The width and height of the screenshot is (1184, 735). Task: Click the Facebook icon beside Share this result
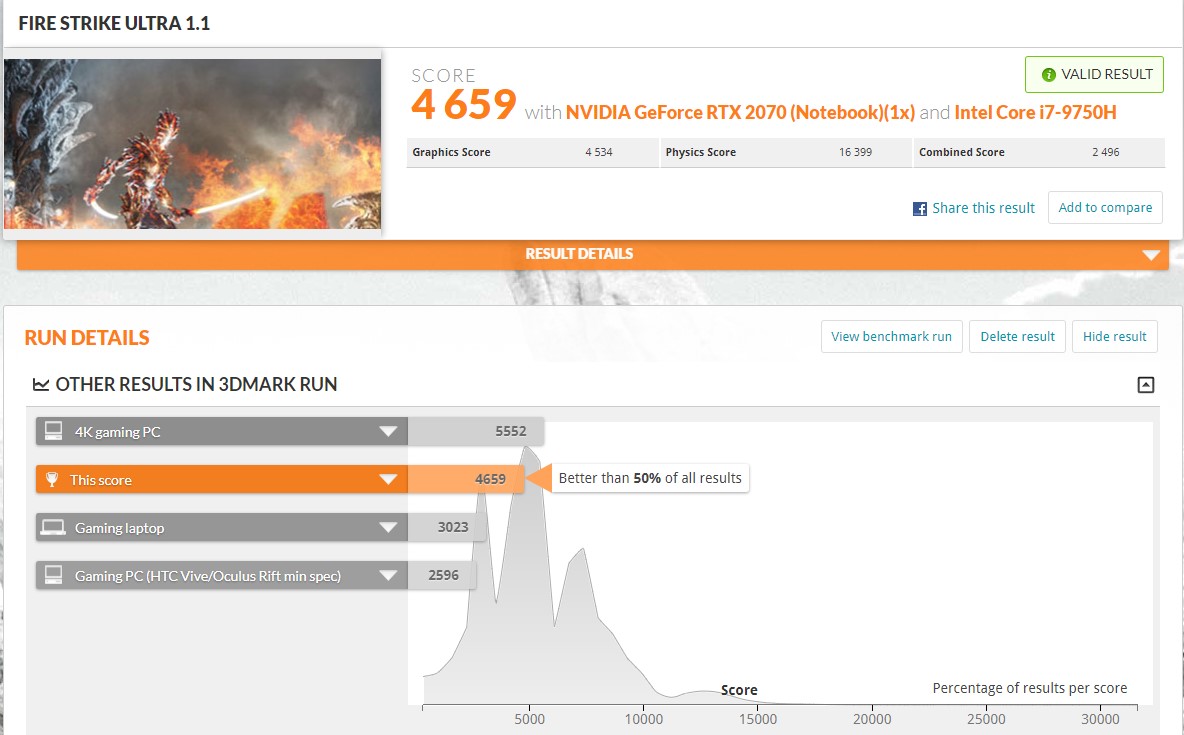point(920,209)
